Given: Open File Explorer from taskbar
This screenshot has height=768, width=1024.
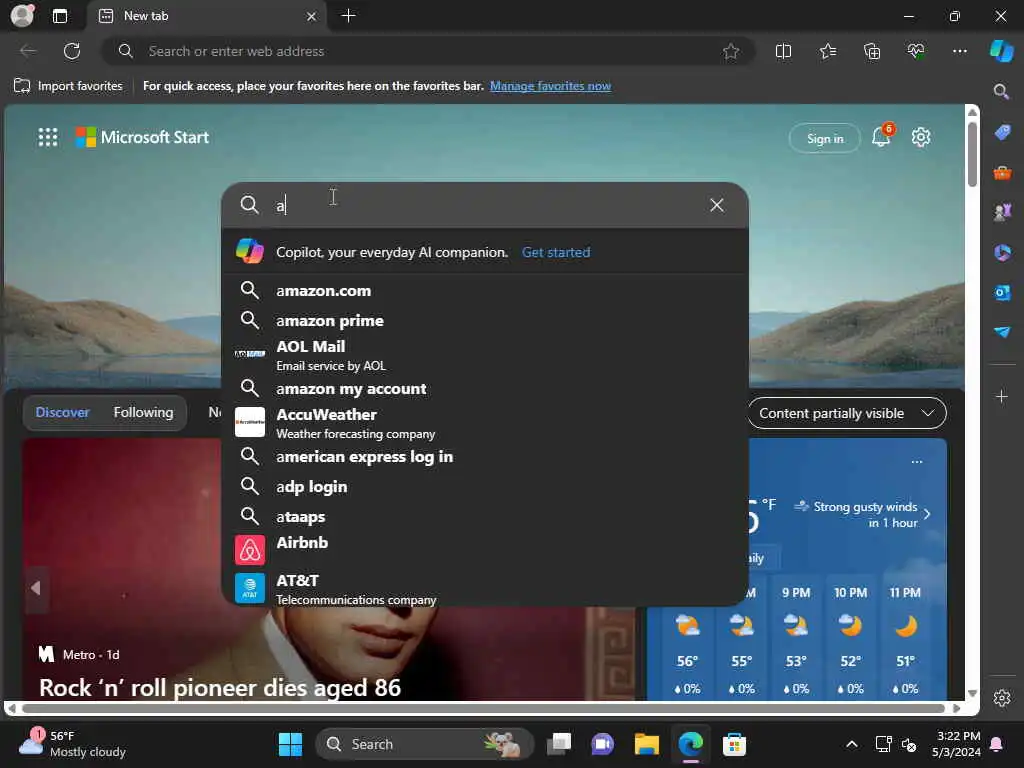Looking at the screenshot, I should [x=646, y=744].
